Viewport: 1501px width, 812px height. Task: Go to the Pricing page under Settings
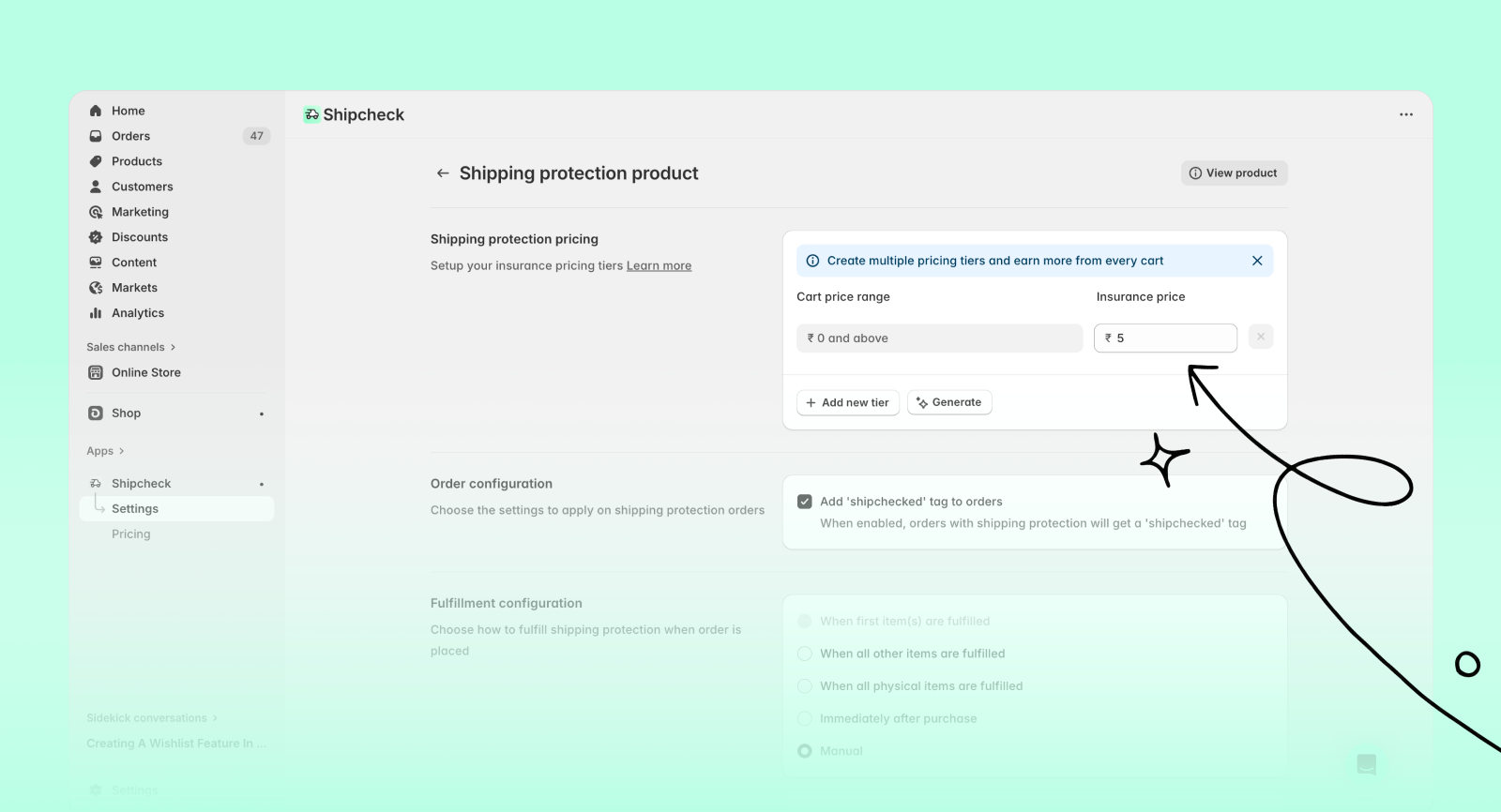tap(130, 534)
